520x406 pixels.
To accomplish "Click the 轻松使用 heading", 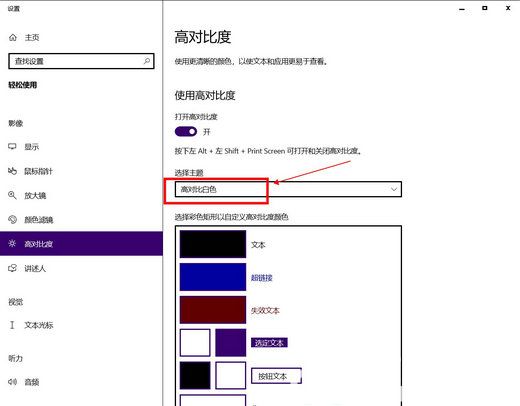I will tap(22, 85).
